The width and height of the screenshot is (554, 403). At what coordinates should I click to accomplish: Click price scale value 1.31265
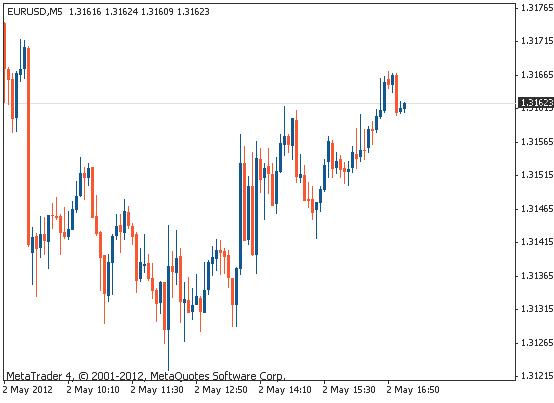(537, 342)
